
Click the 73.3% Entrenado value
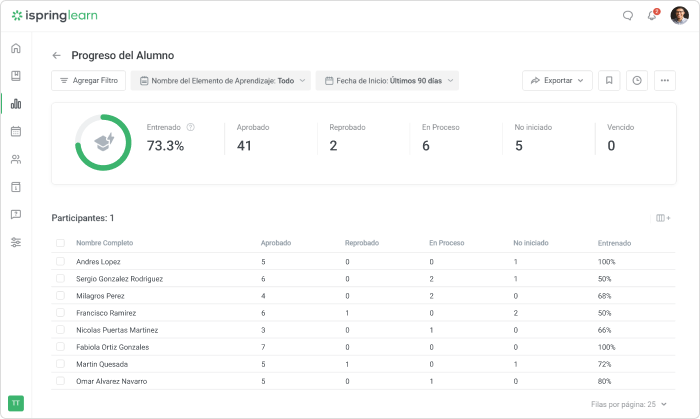(x=165, y=146)
